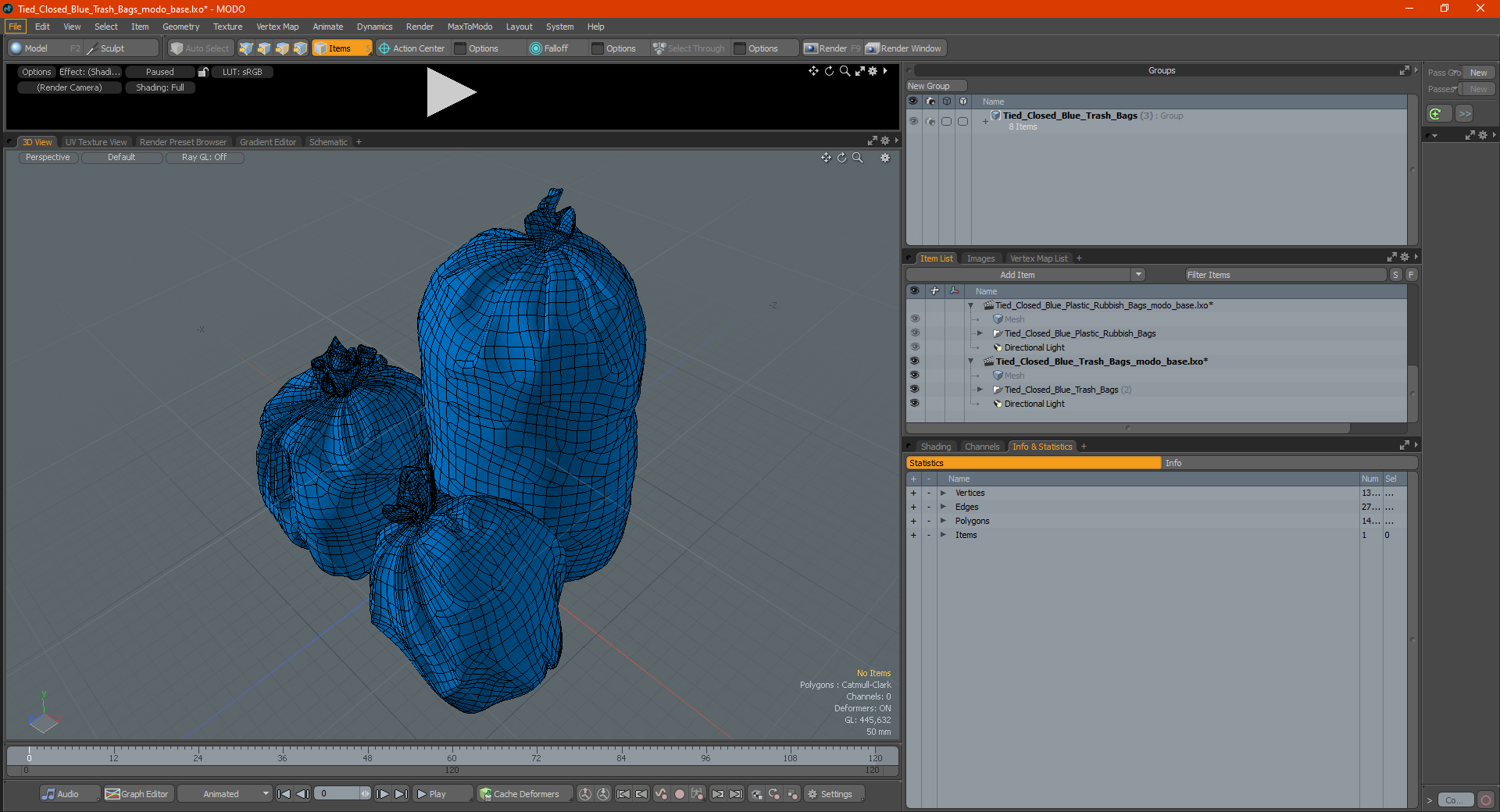The image size is (1500, 812).
Task: Open timeline Settings
Action: [x=834, y=794]
